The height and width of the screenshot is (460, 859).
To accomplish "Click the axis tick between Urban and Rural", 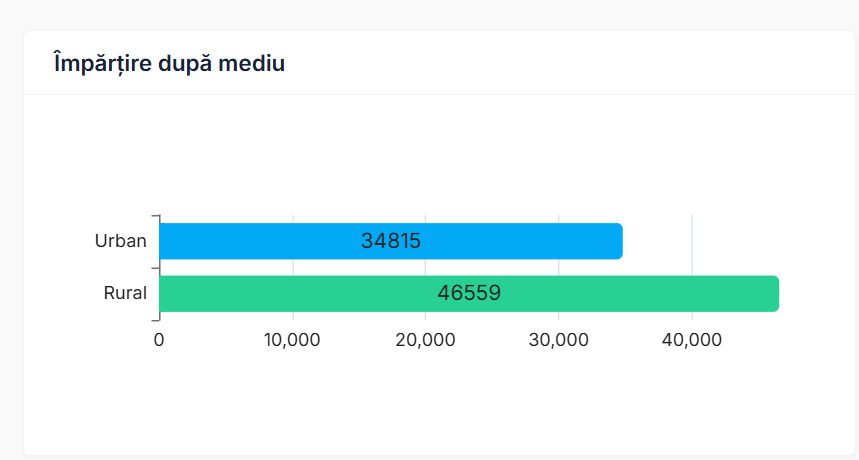I will coord(155,268).
